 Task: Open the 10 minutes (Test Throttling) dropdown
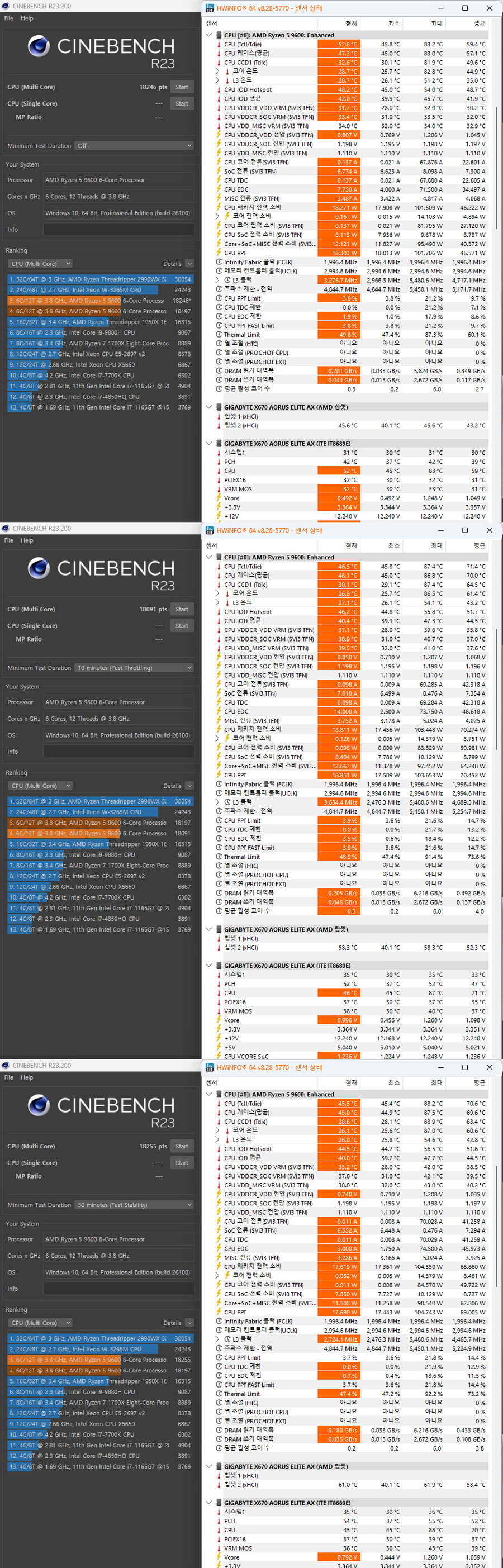click(134, 668)
